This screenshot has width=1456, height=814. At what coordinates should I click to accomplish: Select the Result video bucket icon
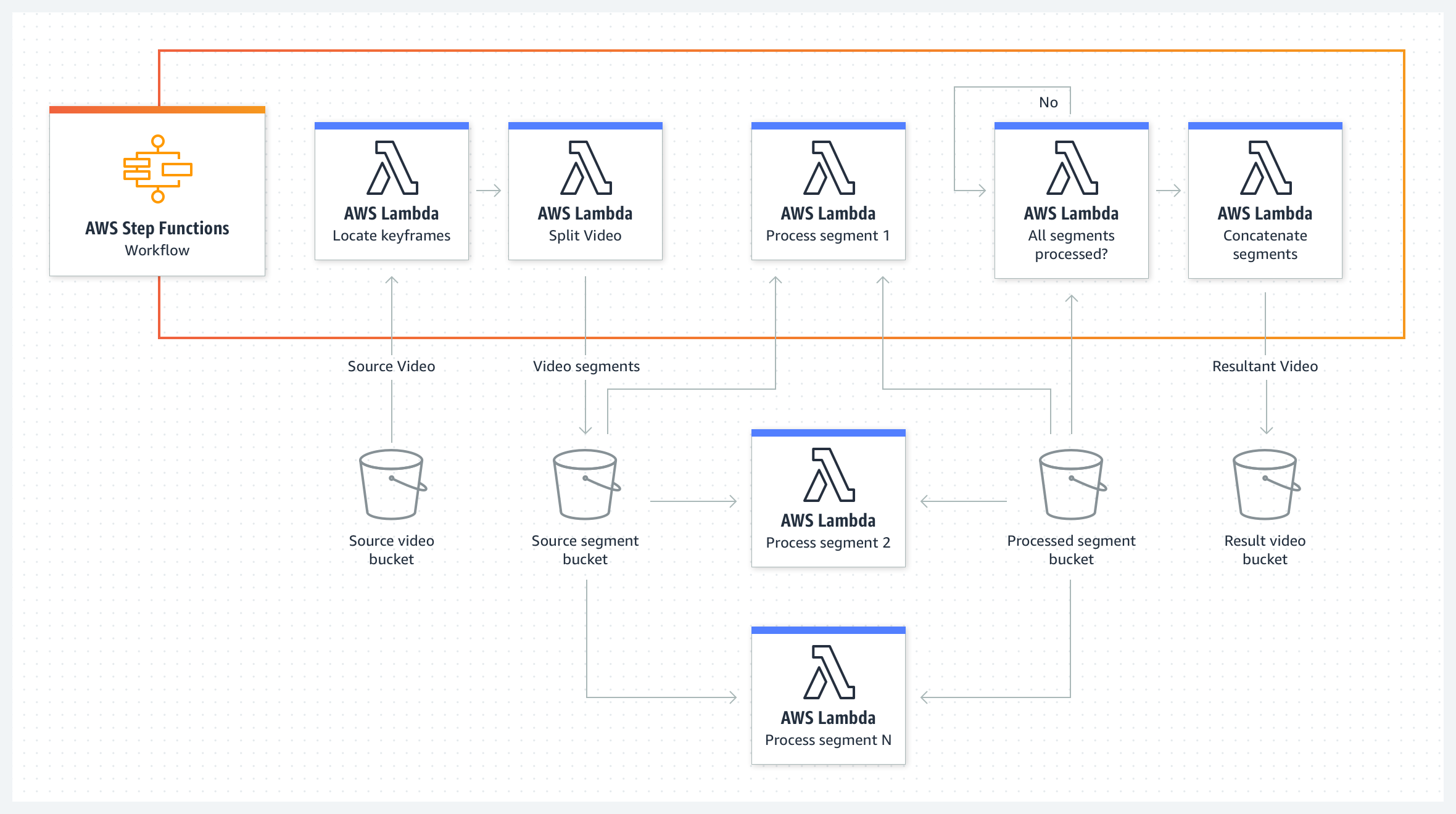(x=1266, y=485)
